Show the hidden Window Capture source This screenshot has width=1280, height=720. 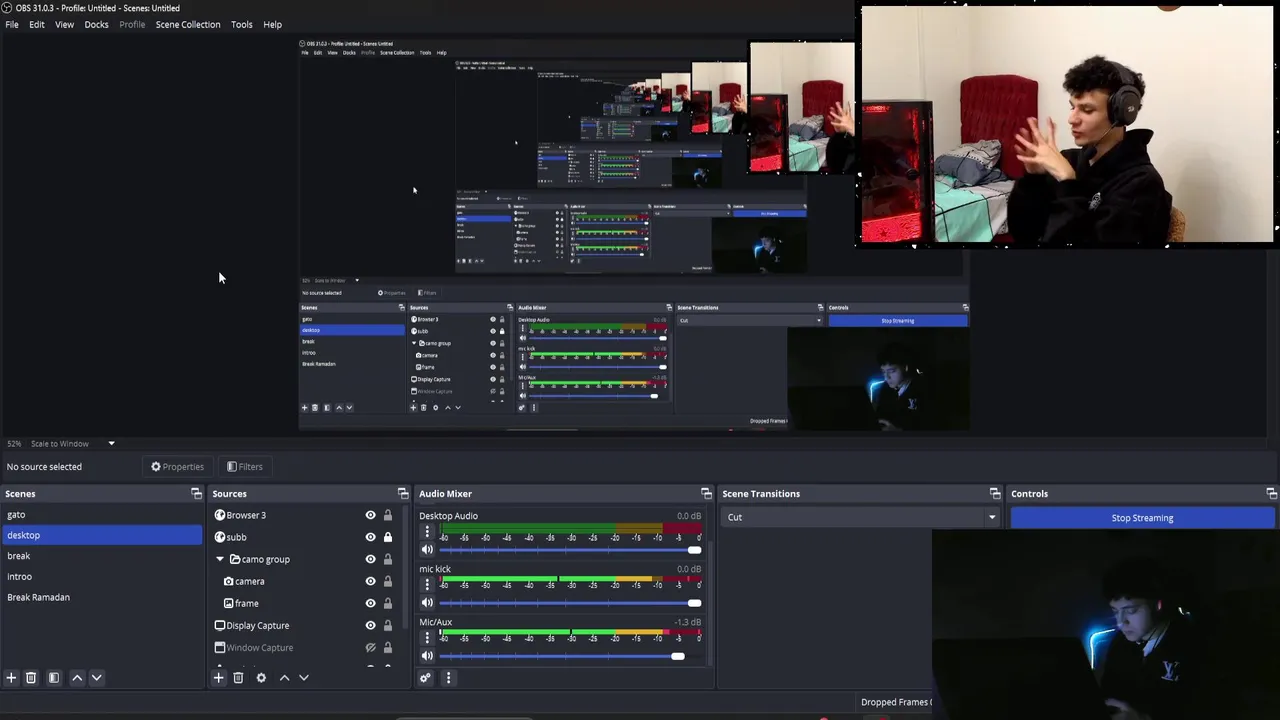point(370,647)
